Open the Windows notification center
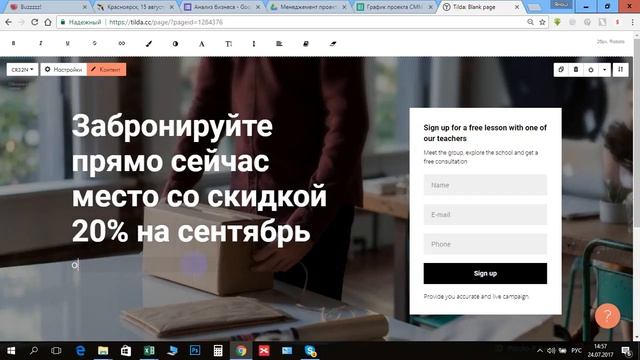The height and width of the screenshot is (360, 640). click(626, 351)
